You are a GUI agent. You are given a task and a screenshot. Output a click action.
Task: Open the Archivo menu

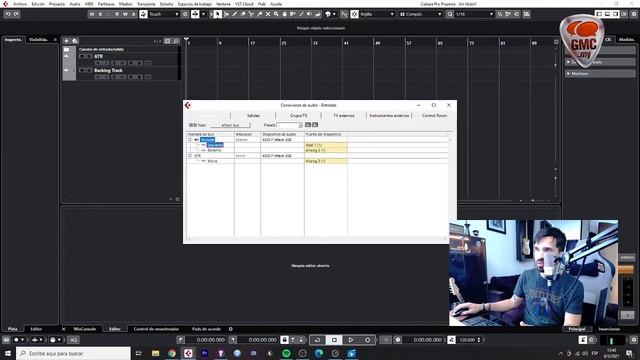(20, 4)
